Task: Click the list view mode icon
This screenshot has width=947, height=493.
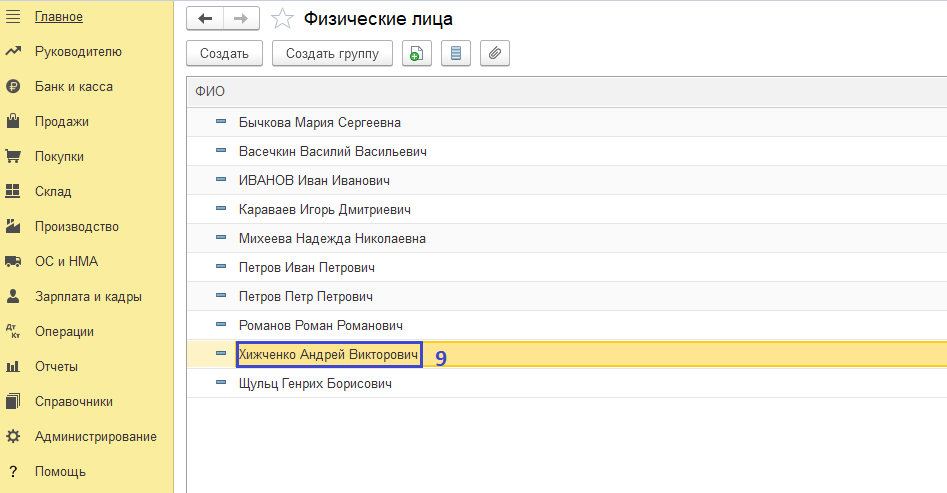Action: (x=456, y=53)
